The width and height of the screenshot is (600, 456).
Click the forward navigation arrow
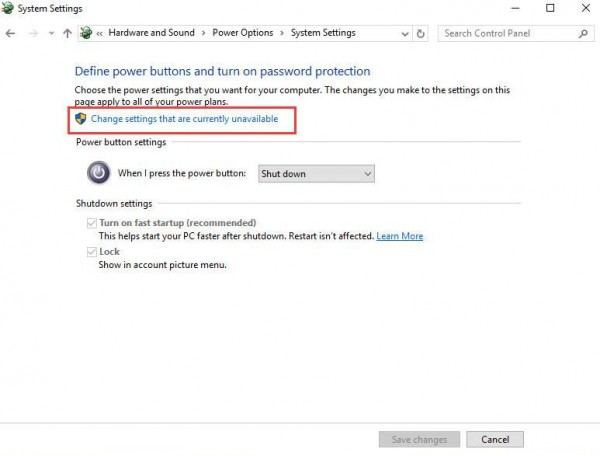[x=34, y=34]
